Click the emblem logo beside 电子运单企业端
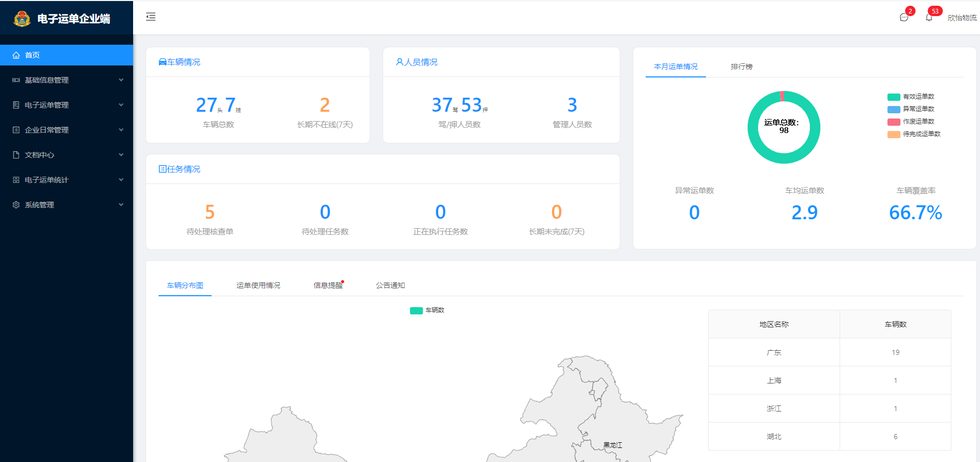Image resolution: width=980 pixels, height=462 pixels. click(22, 18)
